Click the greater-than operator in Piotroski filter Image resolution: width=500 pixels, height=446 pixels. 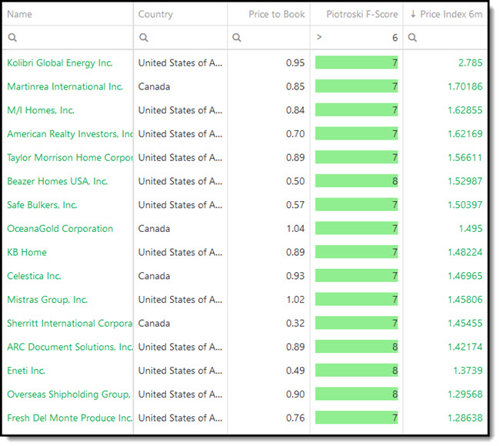pos(319,37)
